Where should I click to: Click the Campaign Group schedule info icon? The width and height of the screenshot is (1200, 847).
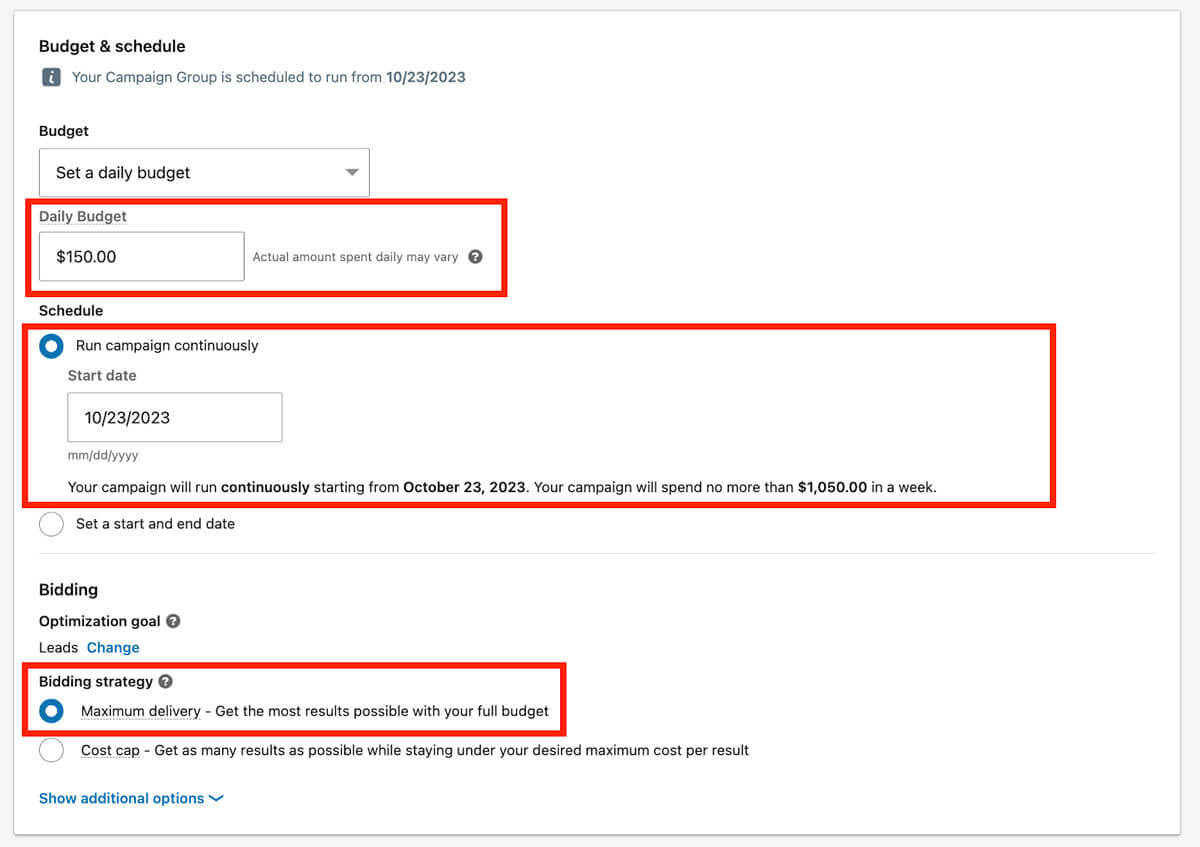[49, 76]
